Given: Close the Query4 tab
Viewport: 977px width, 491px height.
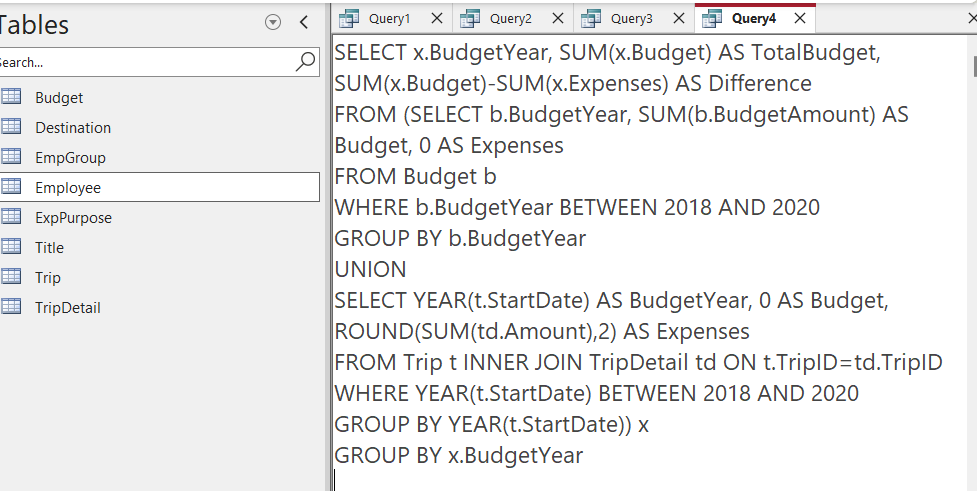Looking at the screenshot, I should (x=800, y=18).
